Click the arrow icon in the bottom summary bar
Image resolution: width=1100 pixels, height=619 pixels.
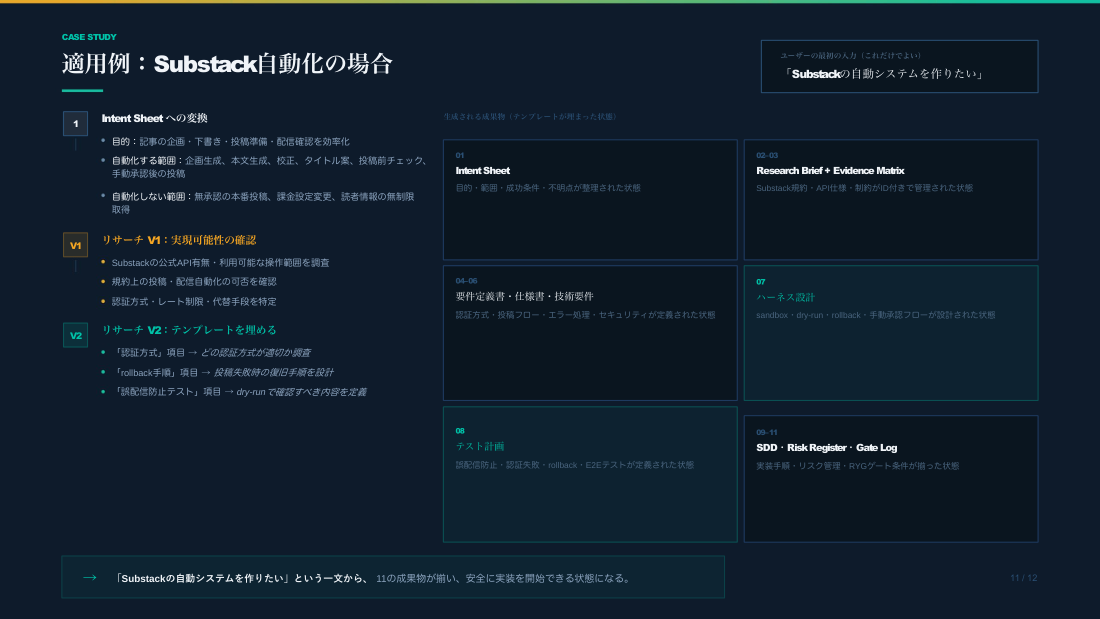(x=90, y=578)
